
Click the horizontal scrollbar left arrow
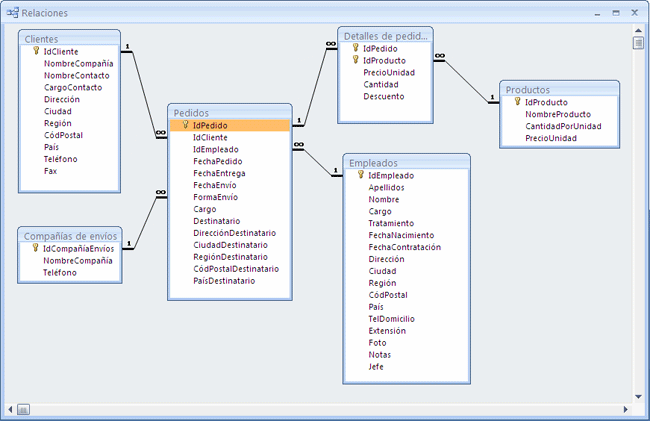tap(10, 409)
